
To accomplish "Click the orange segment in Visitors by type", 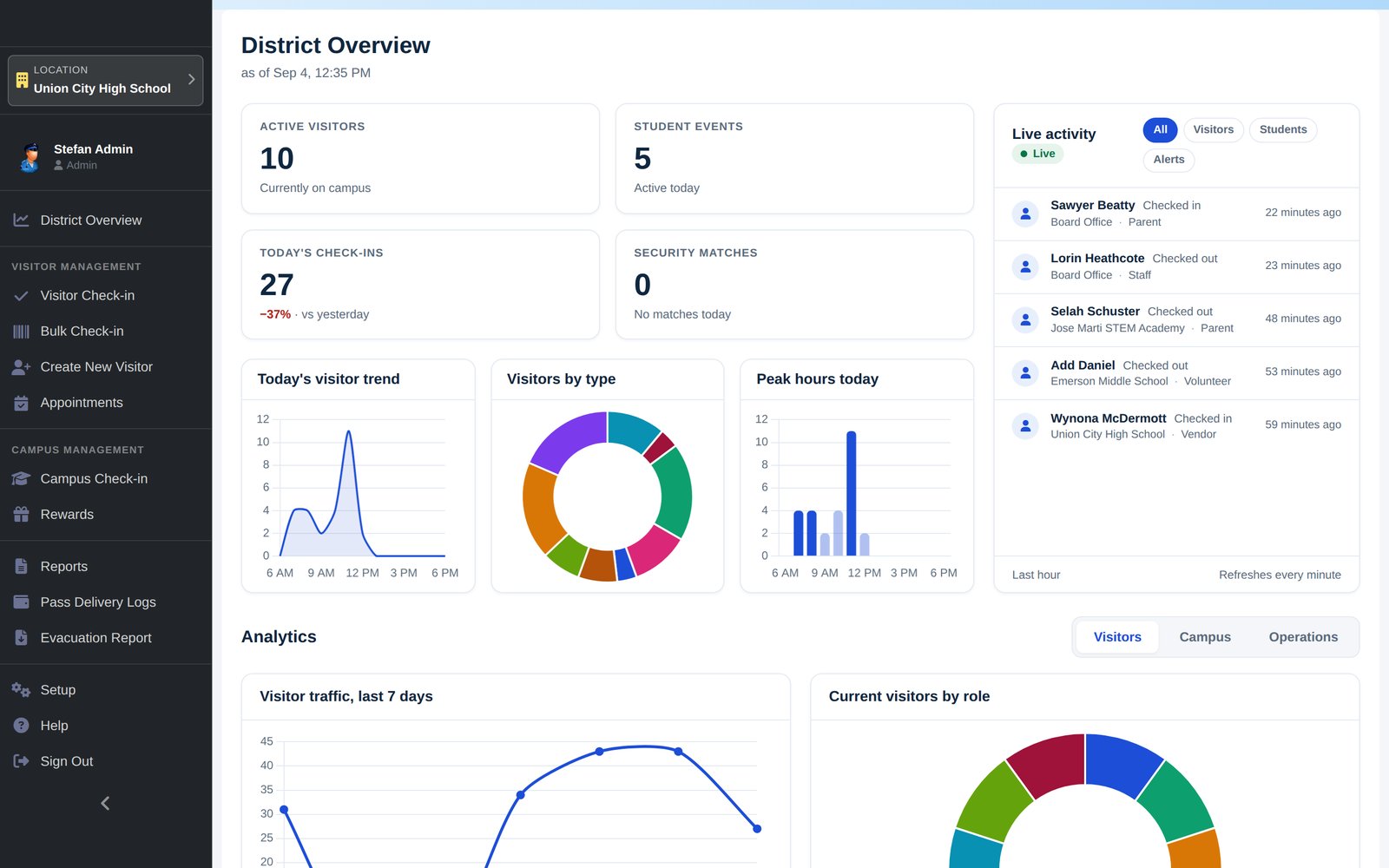I will [542, 510].
